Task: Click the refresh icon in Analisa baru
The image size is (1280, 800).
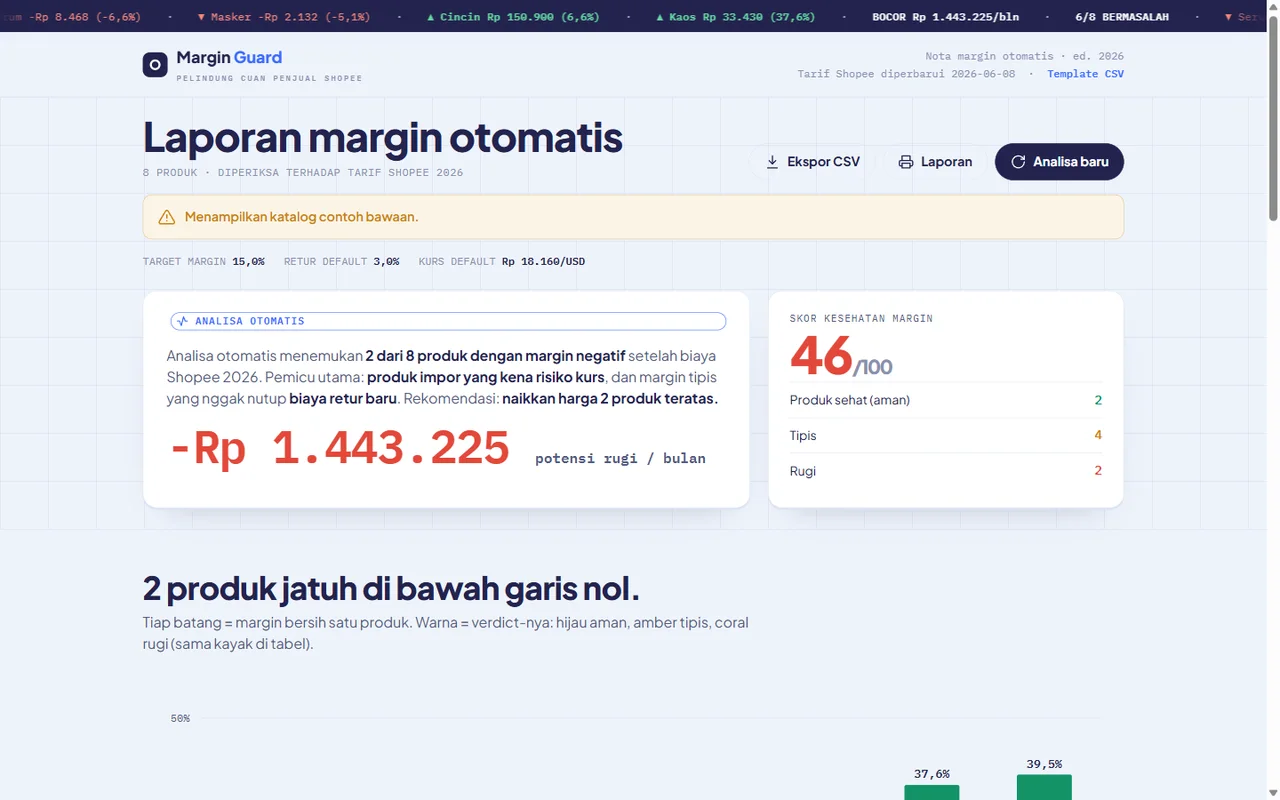Action: pos(1018,162)
